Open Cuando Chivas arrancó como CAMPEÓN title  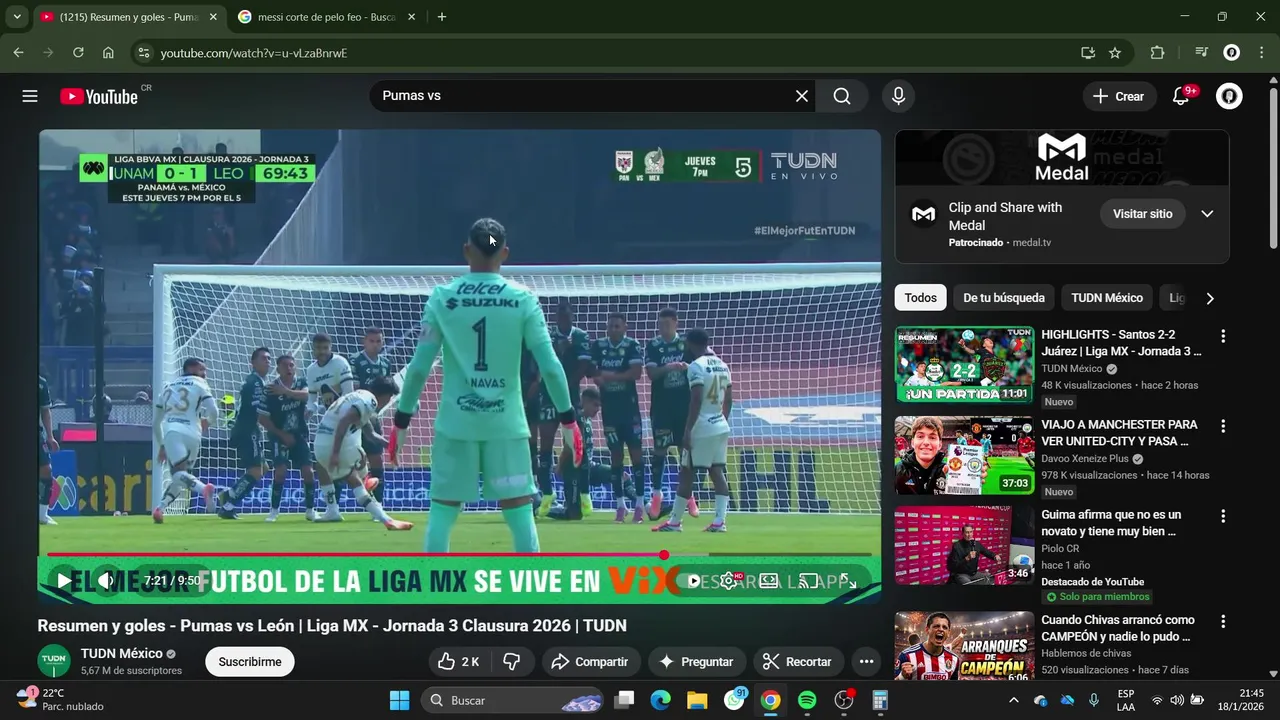(x=1116, y=628)
